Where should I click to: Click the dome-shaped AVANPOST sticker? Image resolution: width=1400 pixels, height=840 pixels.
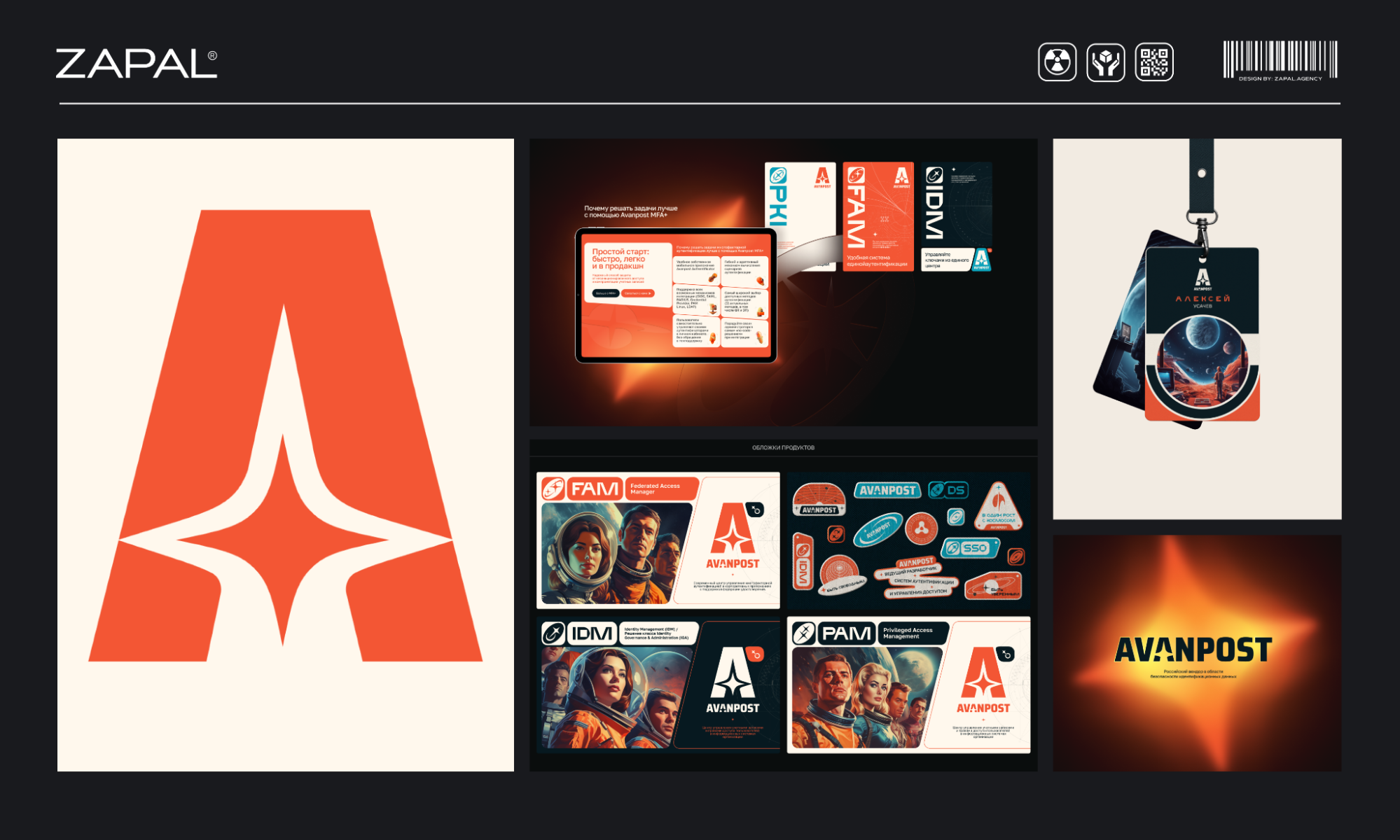pos(819,499)
